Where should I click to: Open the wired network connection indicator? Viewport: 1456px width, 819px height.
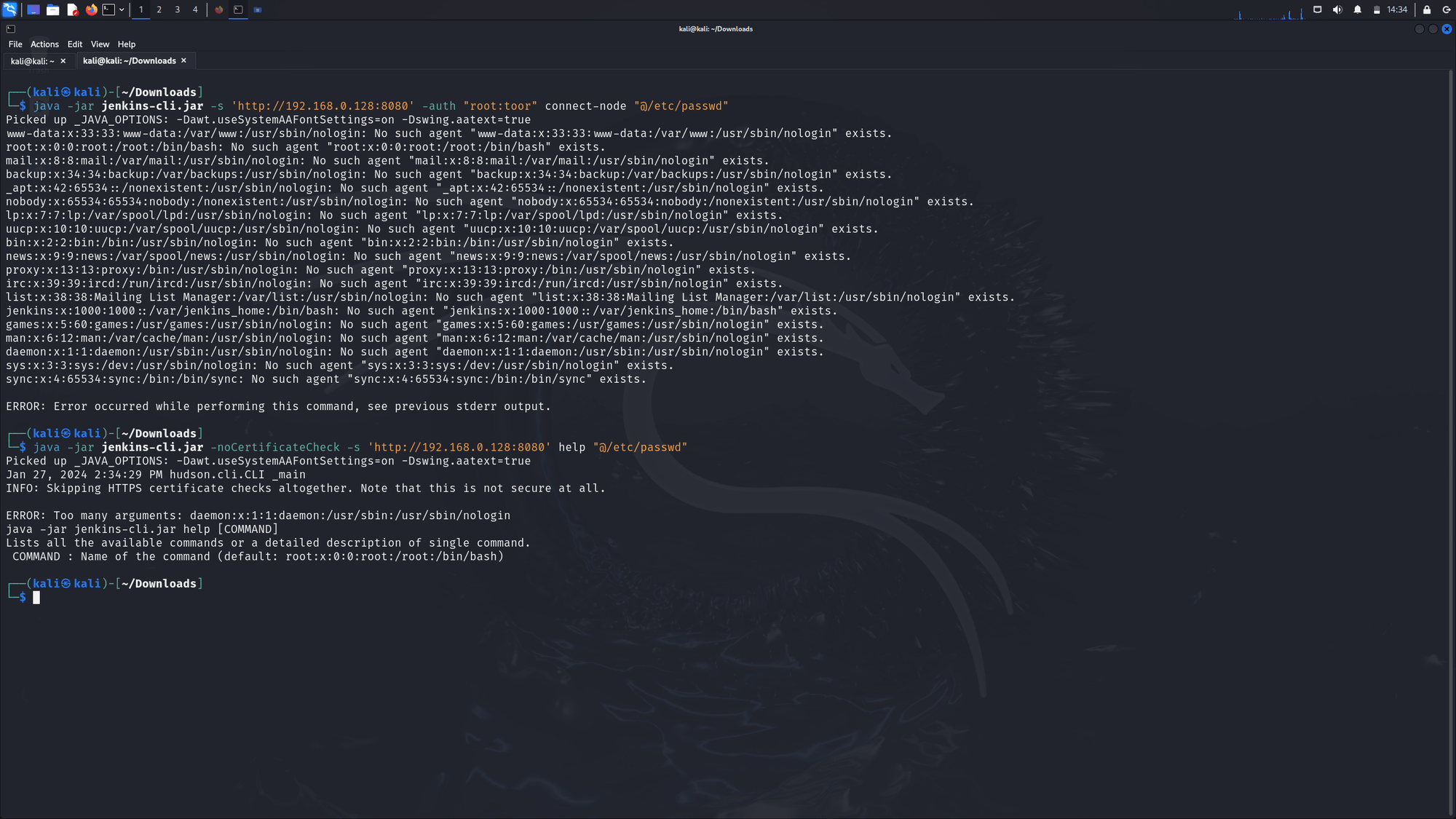[1318, 9]
